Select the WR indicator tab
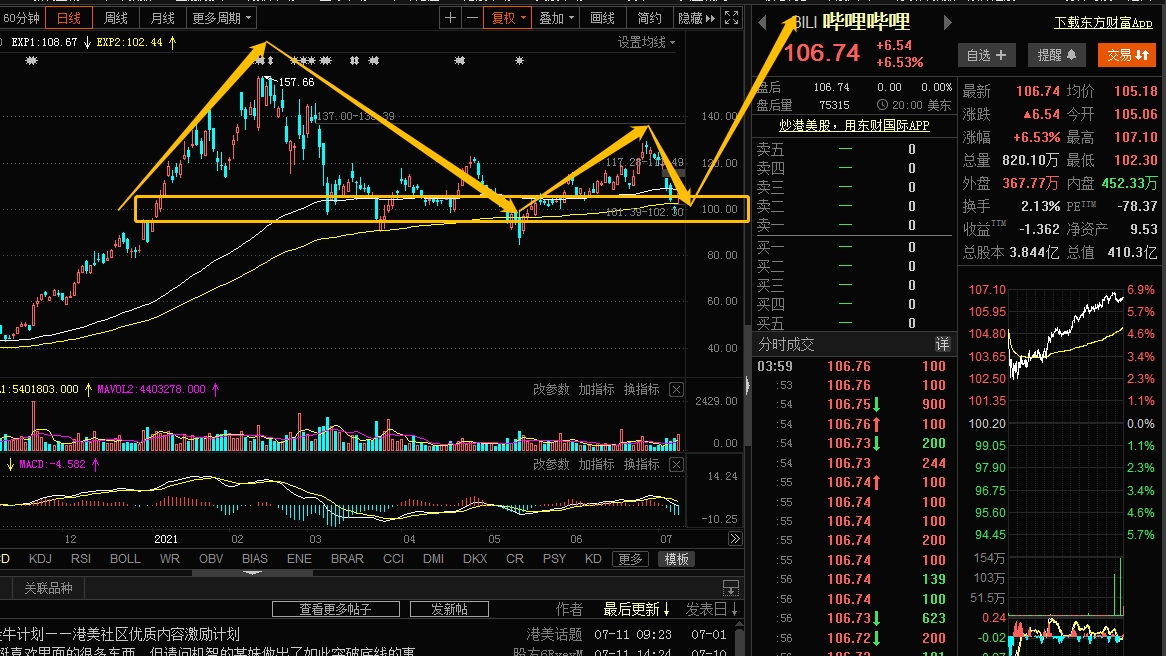 click(x=170, y=559)
